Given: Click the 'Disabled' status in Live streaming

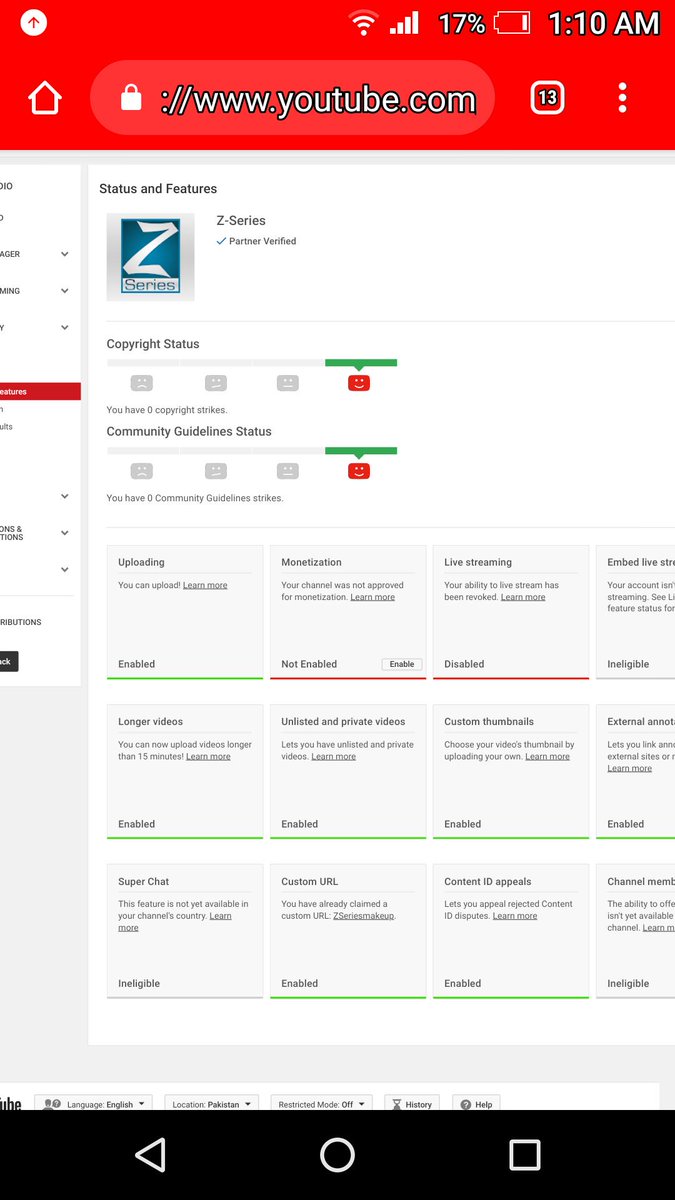Looking at the screenshot, I should [464, 664].
